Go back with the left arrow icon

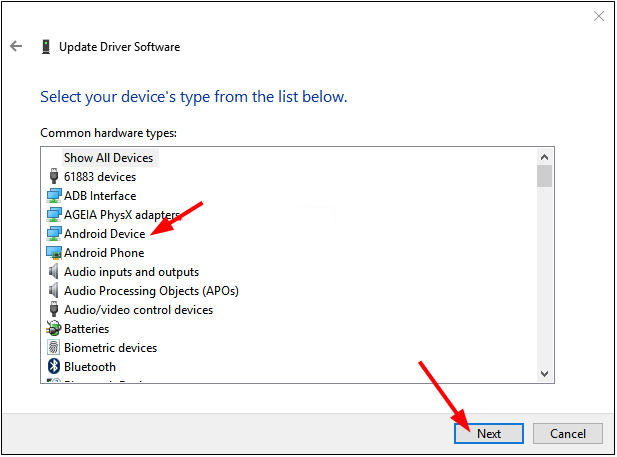click(16, 46)
